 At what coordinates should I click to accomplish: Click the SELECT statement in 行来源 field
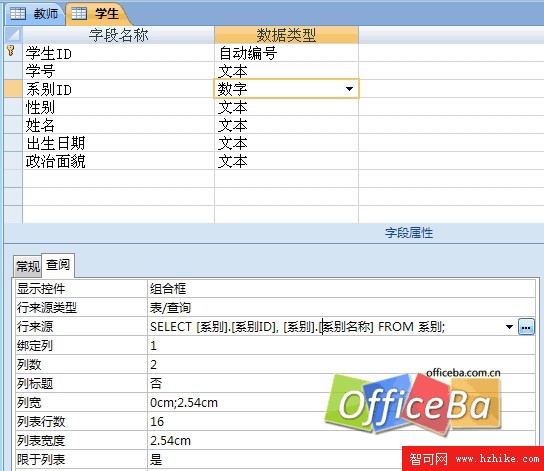297,326
